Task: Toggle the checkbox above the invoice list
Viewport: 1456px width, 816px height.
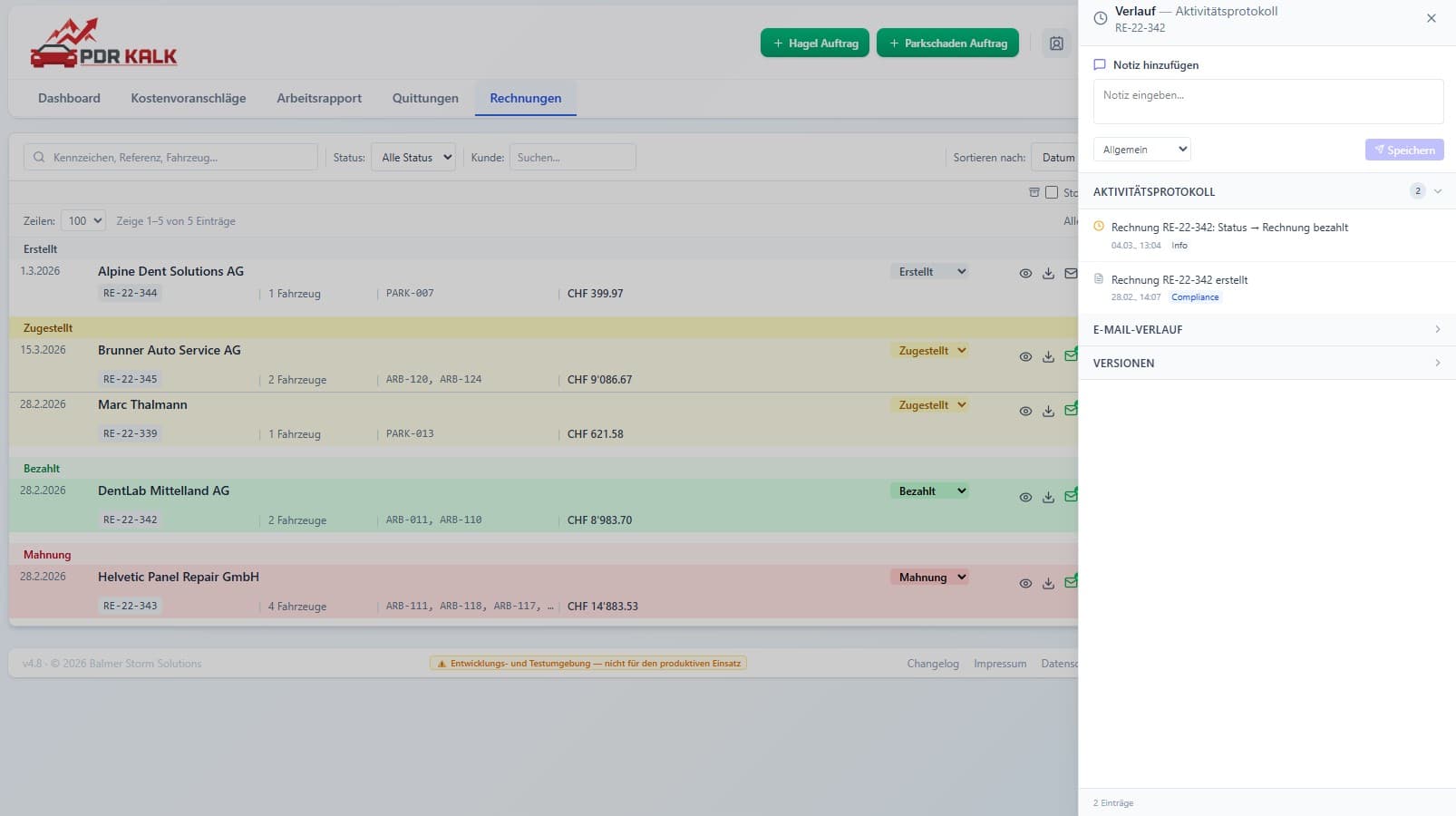Action: [1052, 192]
